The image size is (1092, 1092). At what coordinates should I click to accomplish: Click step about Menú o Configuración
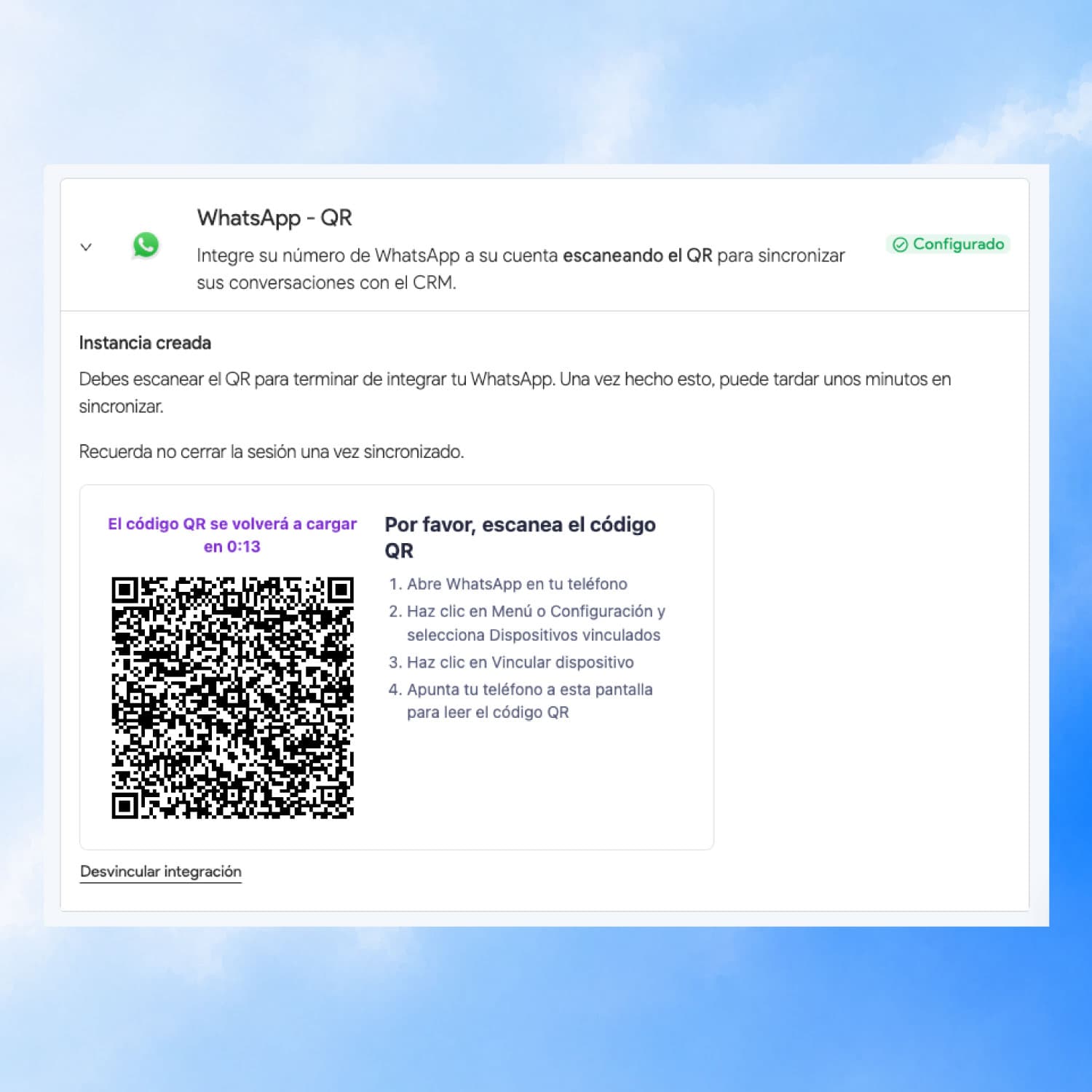pos(536,623)
